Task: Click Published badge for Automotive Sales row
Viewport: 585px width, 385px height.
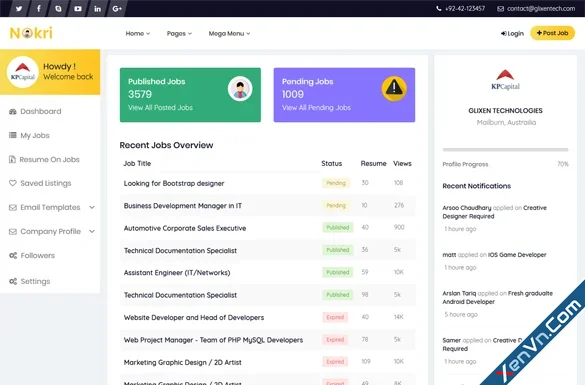Action: pyautogui.click(x=338, y=228)
